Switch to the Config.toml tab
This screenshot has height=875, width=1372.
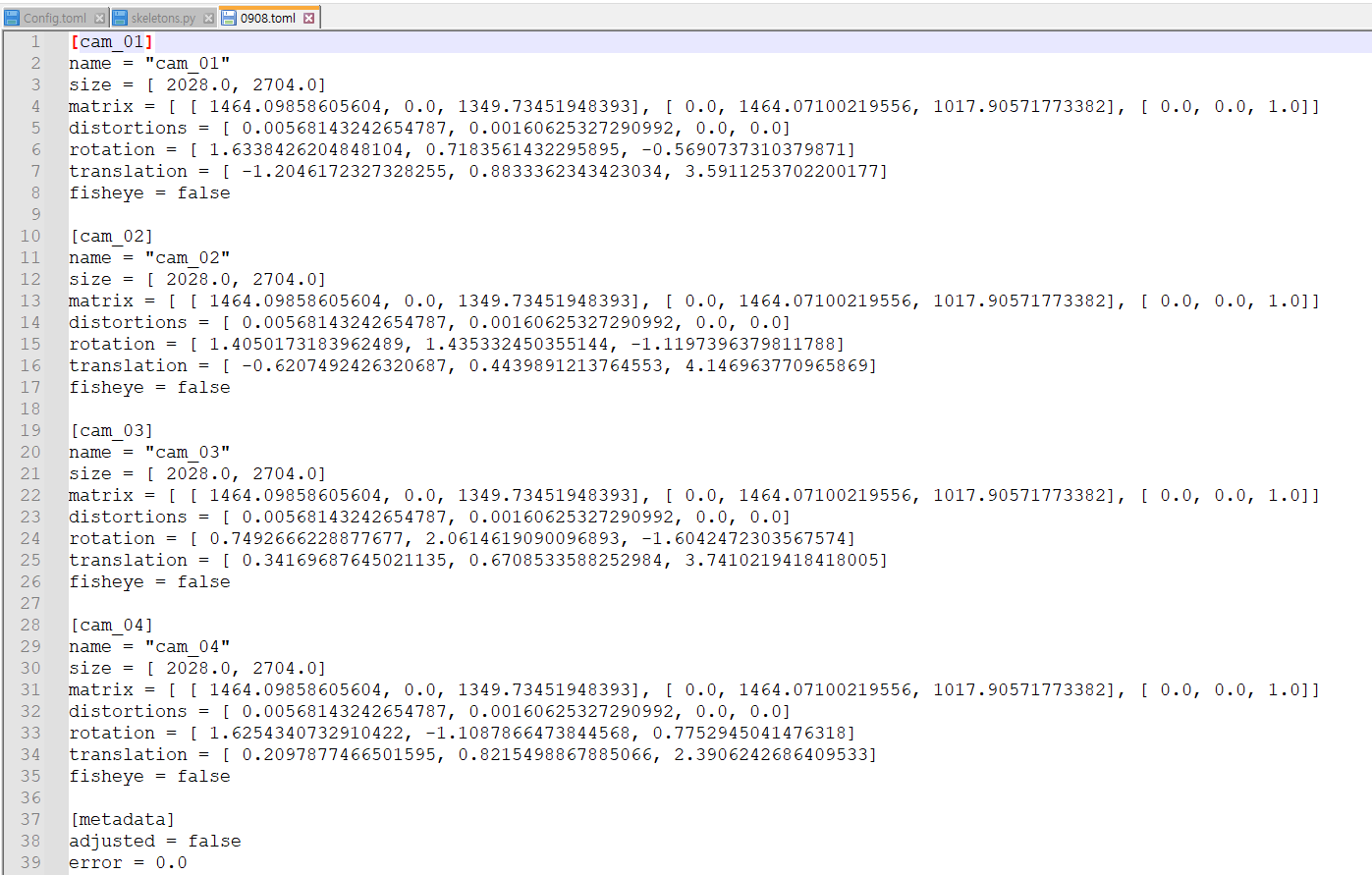[x=55, y=18]
